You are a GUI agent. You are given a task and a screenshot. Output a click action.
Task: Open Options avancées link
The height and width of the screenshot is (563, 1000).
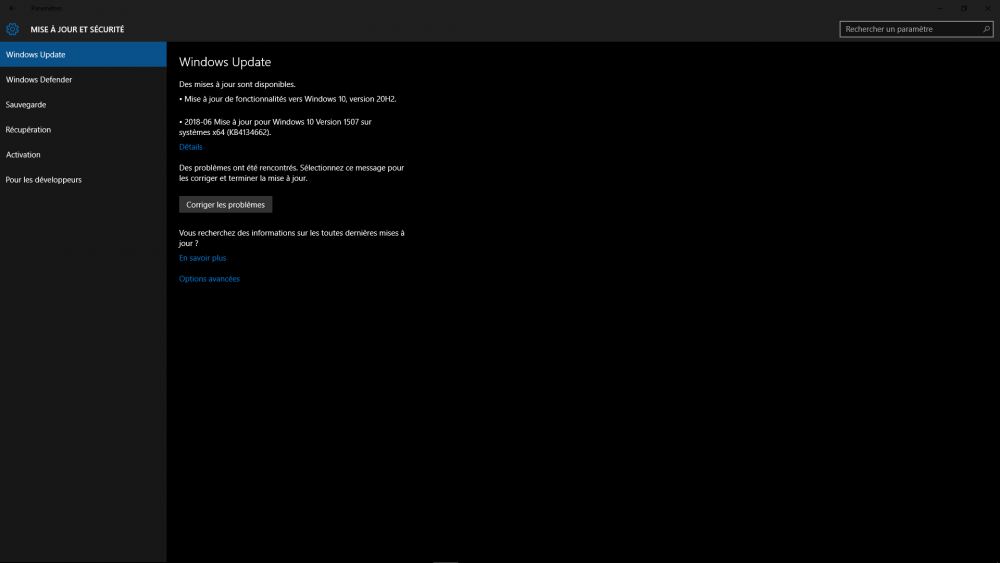(x=209, y=279)
